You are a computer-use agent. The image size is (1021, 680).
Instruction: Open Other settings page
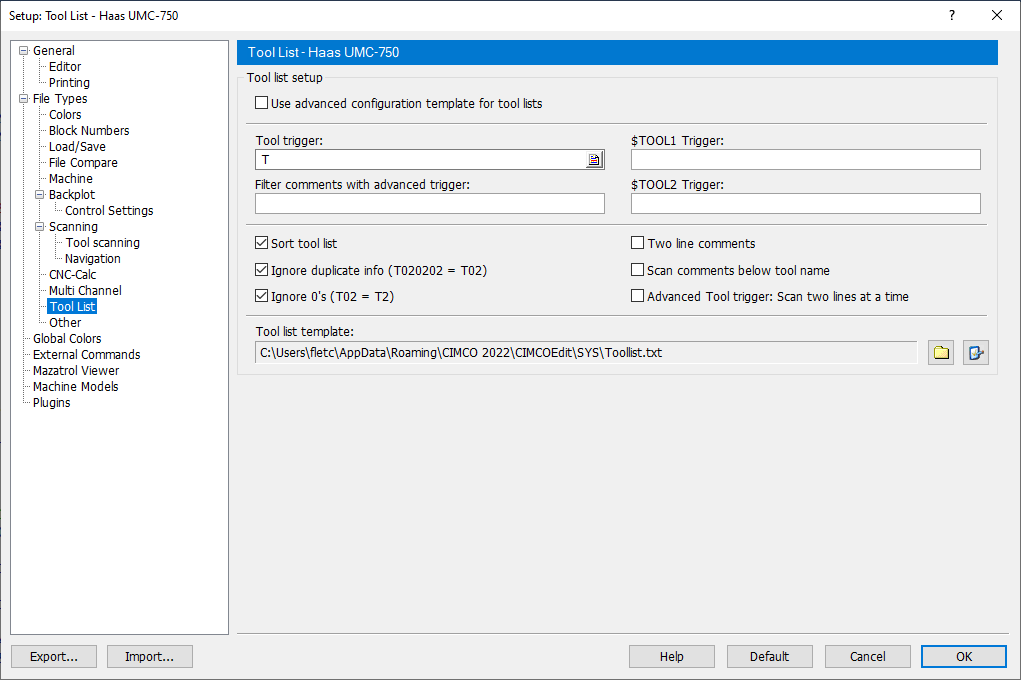tap(65, 322)
